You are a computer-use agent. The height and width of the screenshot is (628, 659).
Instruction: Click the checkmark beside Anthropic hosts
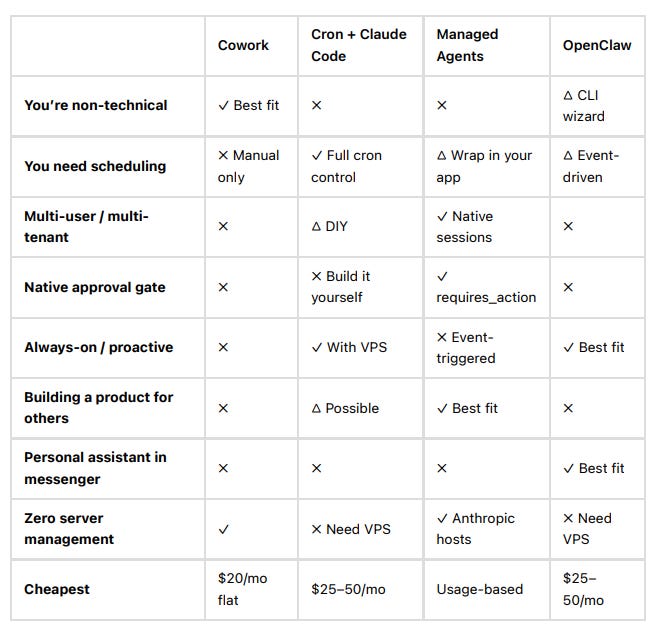442,519
